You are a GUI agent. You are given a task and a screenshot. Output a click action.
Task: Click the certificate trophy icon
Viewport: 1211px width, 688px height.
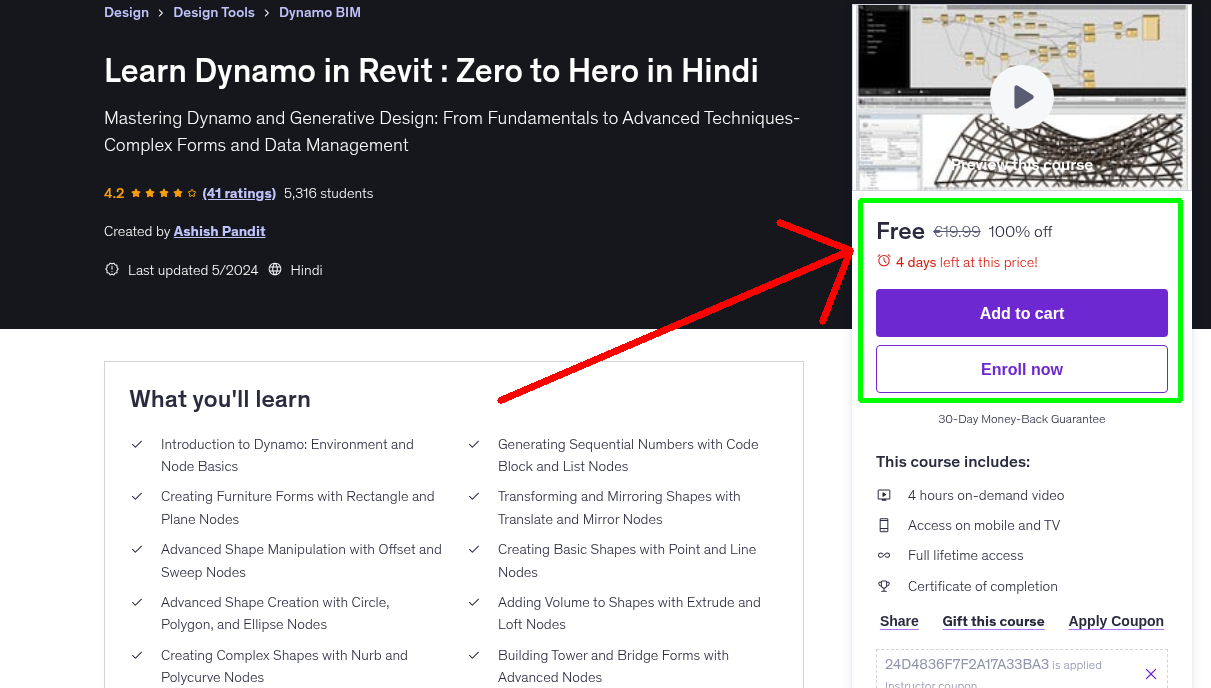[x=884, y=586]
